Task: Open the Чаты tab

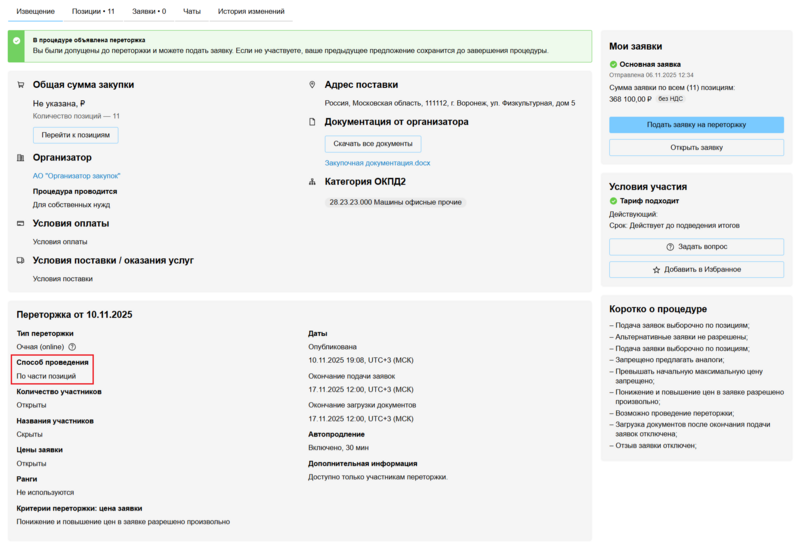Action: coord(192,10)
